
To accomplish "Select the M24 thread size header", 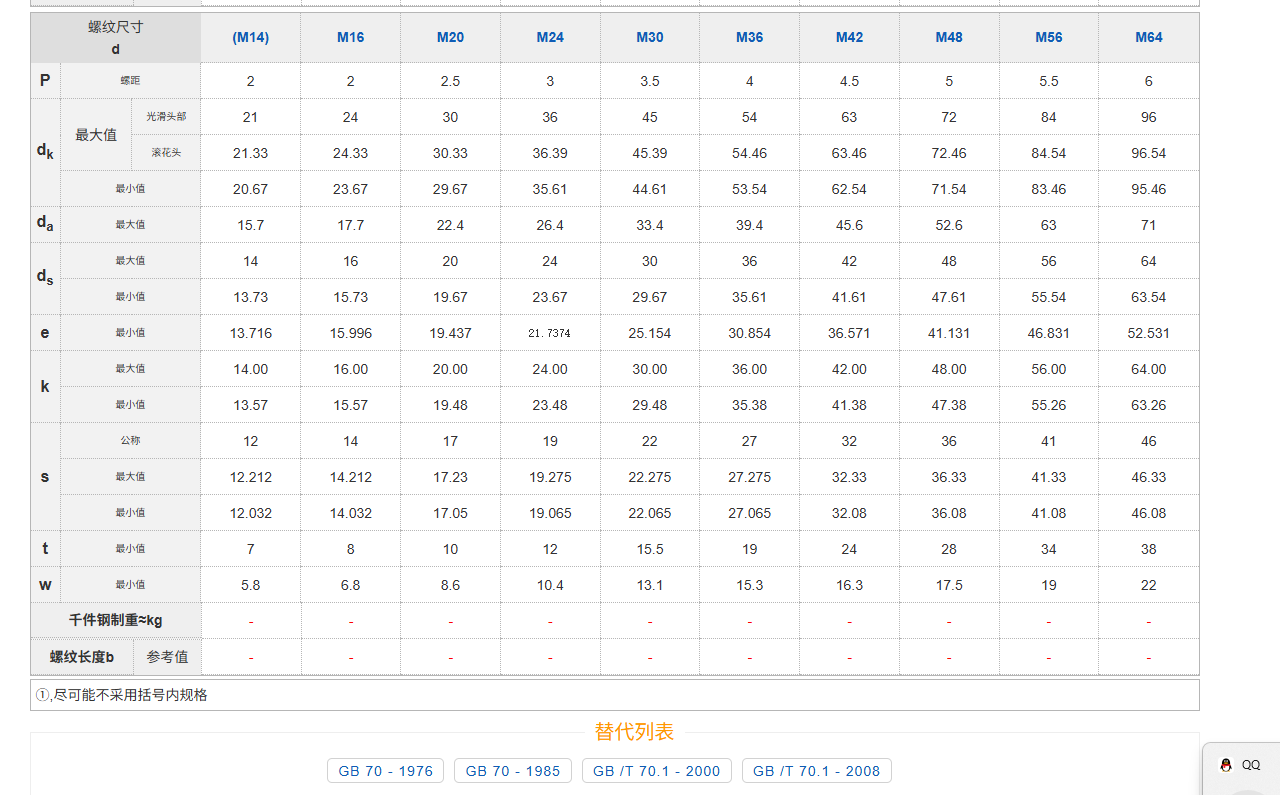I will tap(550, 38).
